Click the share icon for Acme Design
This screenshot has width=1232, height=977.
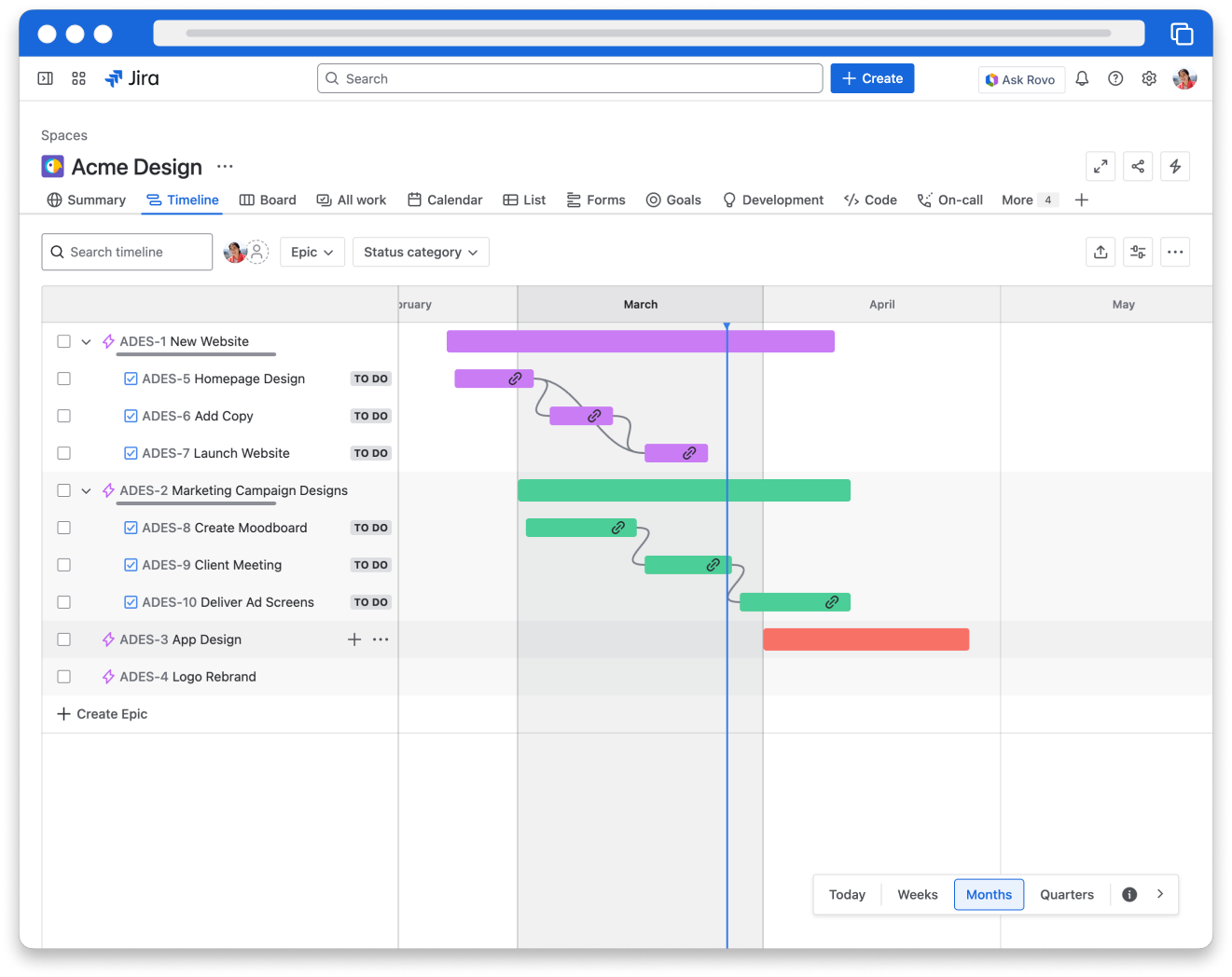pyautogui.click(x=1138, y=167)
